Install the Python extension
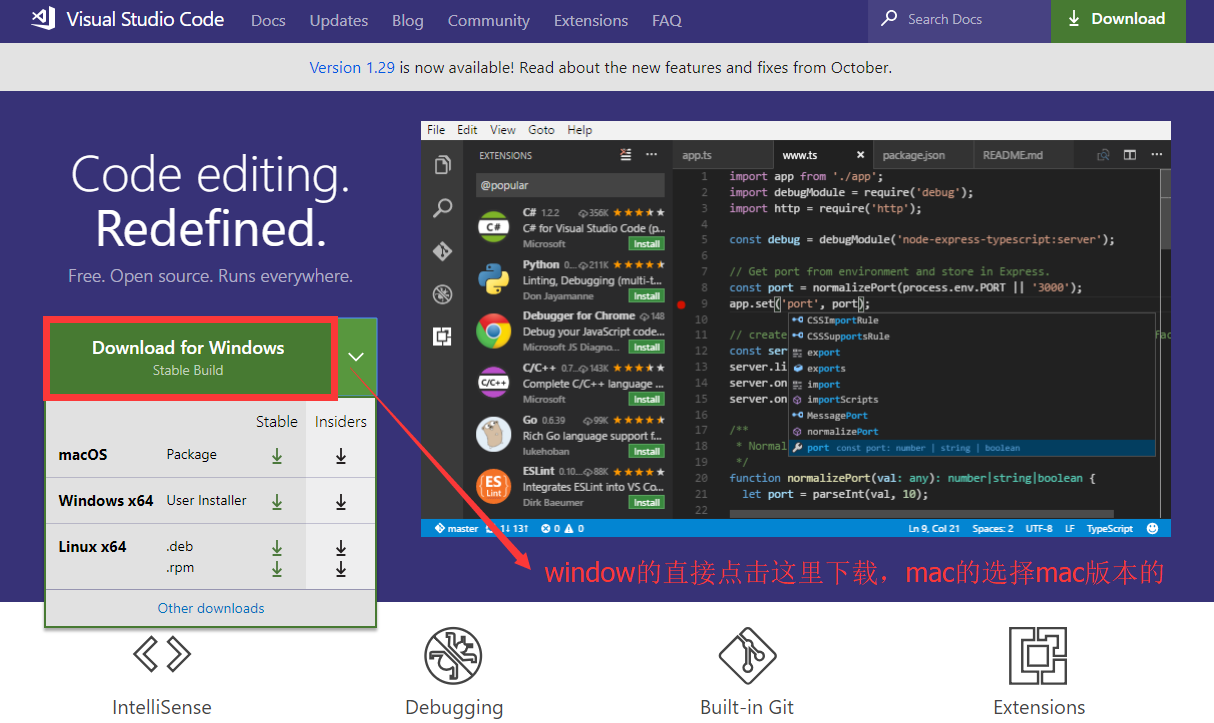This screenshot has height=723, width=1214. tap(646, 296)
